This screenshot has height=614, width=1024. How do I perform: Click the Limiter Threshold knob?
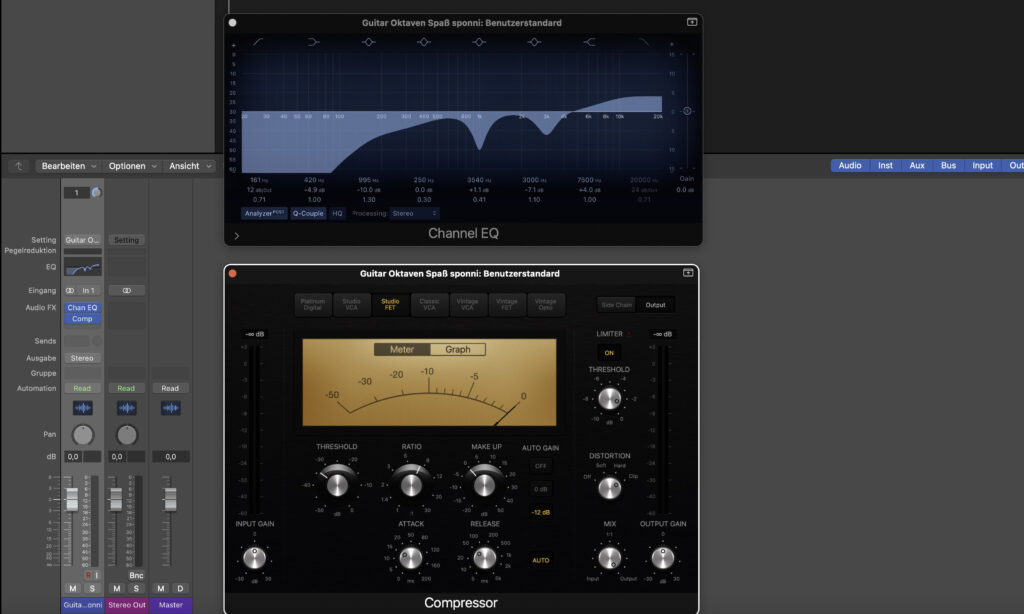point(610,398)
